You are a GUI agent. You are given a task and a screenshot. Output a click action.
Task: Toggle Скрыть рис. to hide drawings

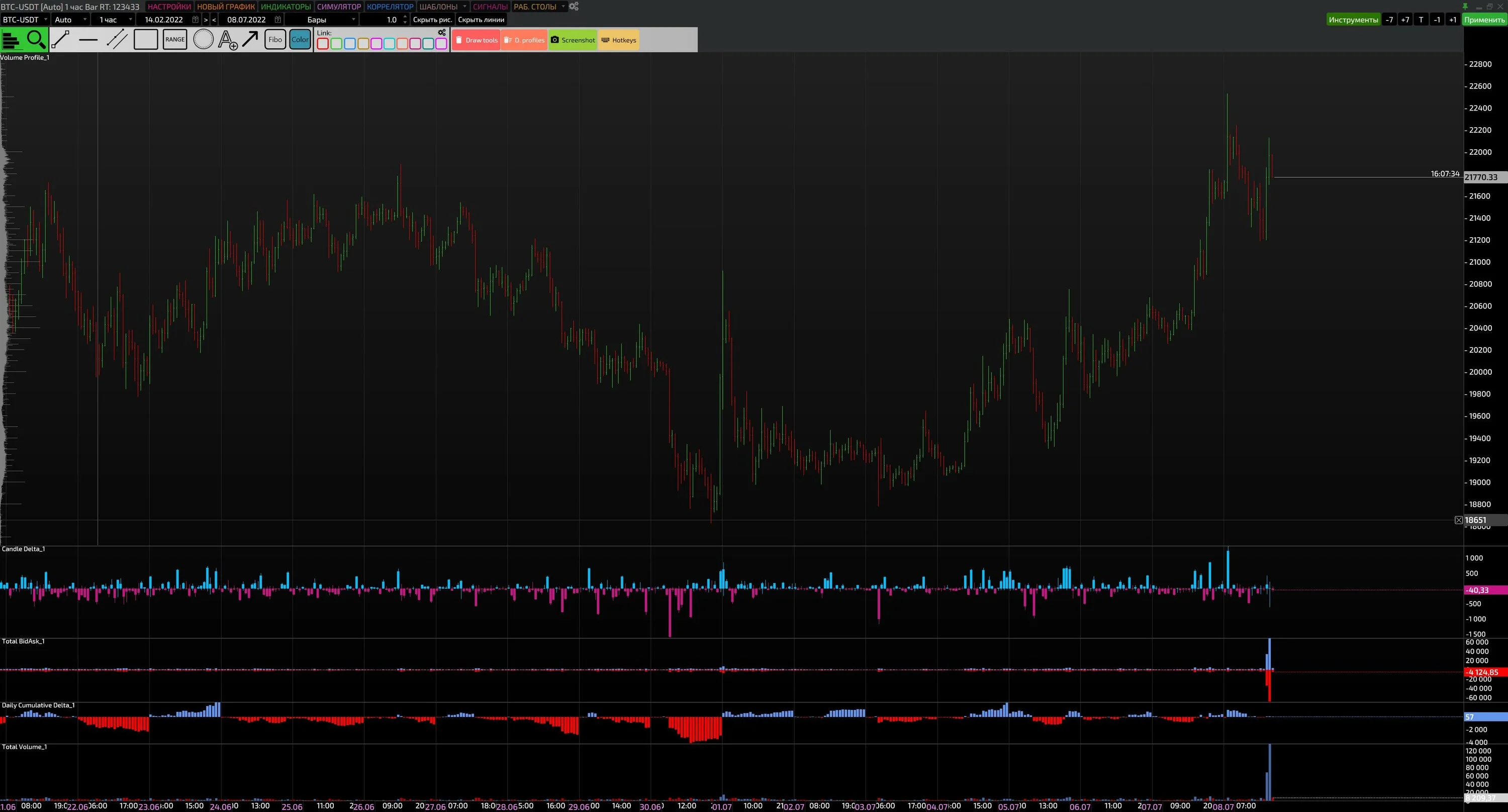(x=433, y=20)
